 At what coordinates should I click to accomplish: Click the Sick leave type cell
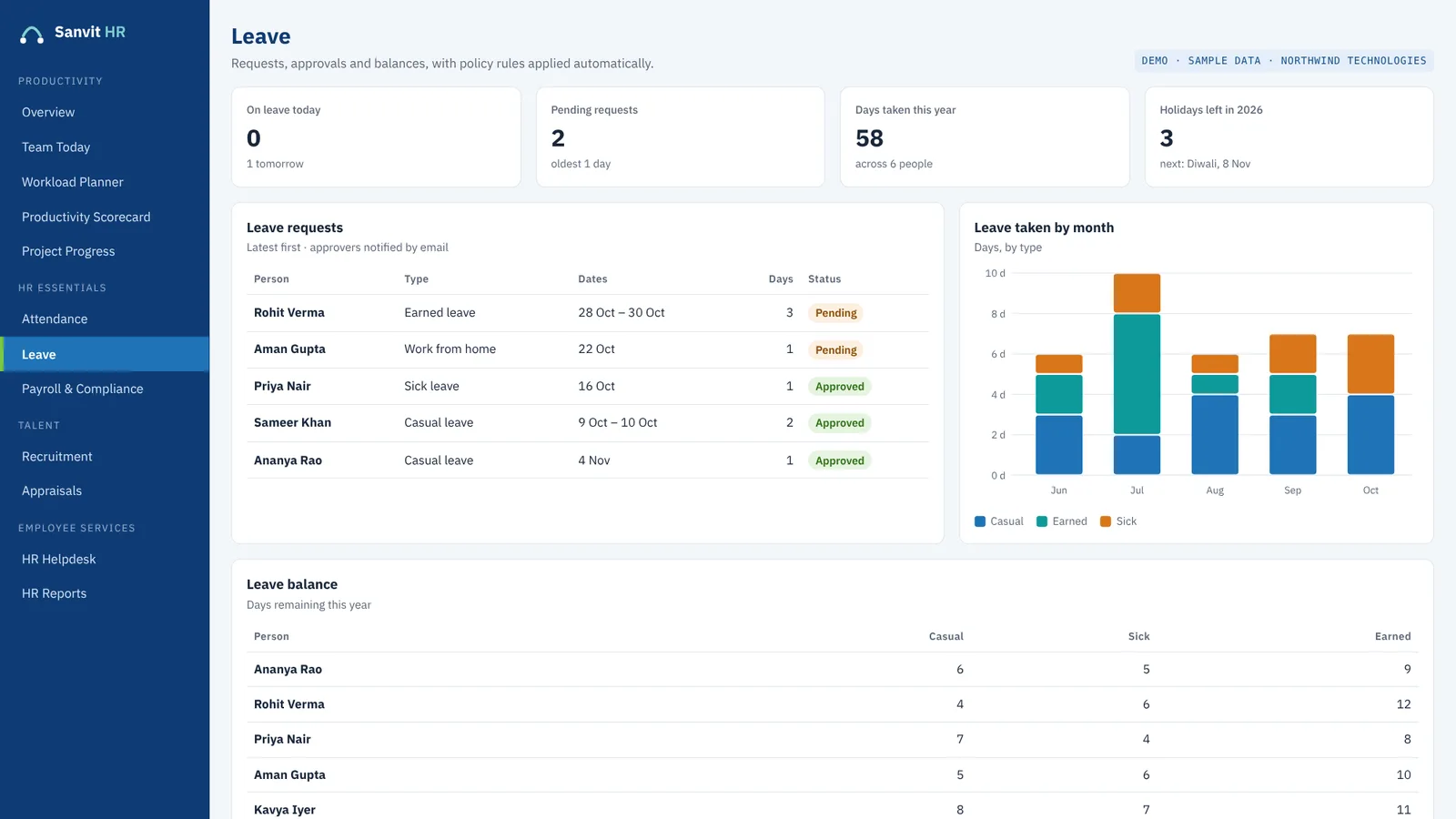coord(431,386)
